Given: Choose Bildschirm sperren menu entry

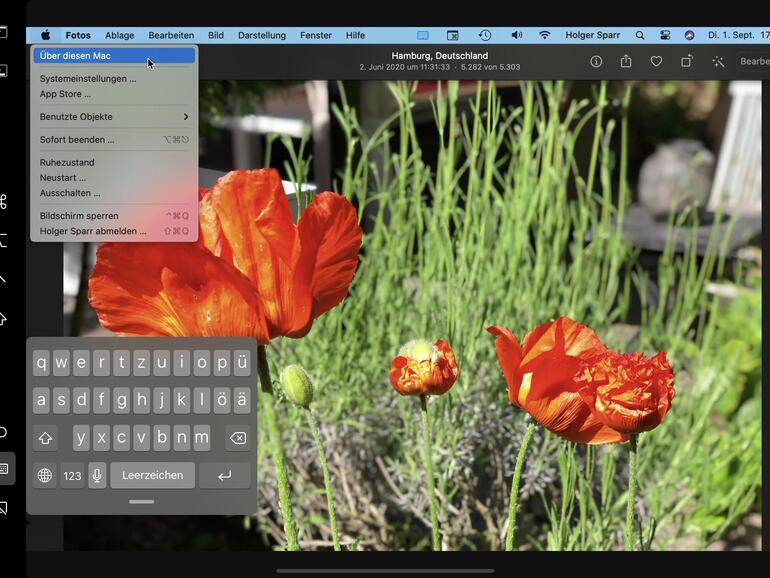Looking at the screenshot, I should (x=114, y=216).
